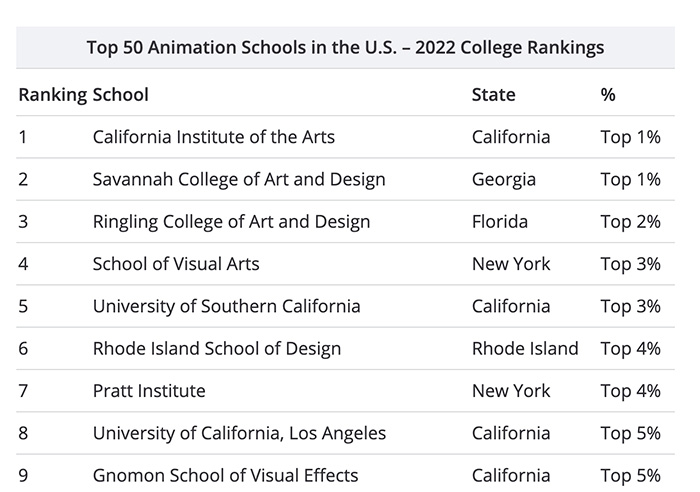Open Ringling College of Art and Design
Image resolution: width=700 pixels, height=492 pixels.
[x=231, y=222]
